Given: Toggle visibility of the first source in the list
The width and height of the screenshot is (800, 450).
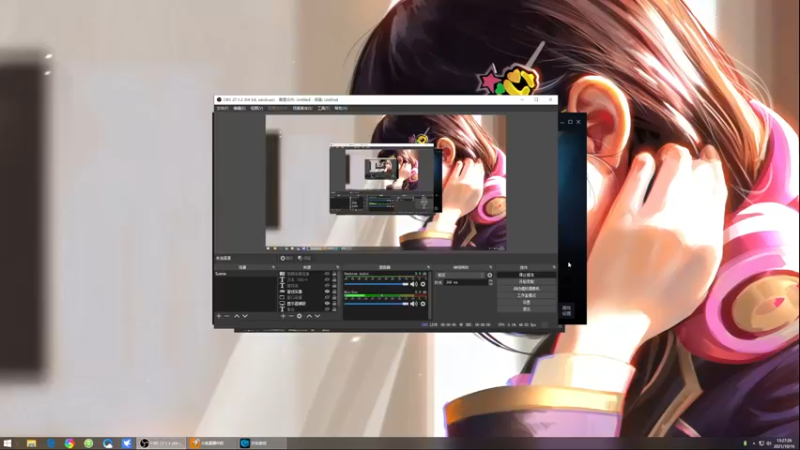Looking at the screenshot, I should 327,274.
